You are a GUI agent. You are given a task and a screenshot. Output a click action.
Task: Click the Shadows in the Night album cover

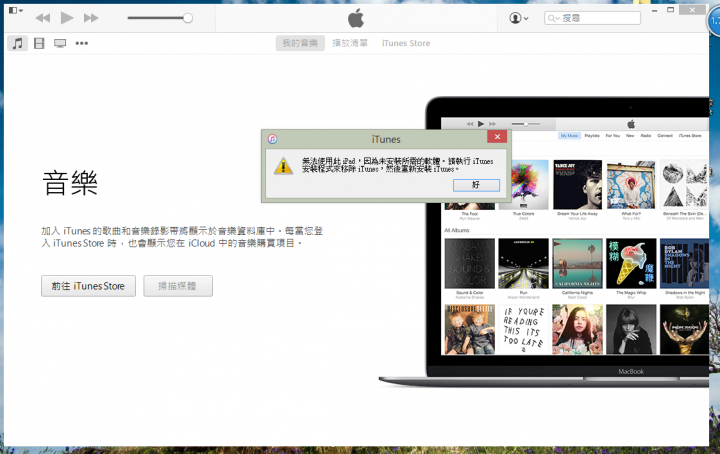coord(684,263)
